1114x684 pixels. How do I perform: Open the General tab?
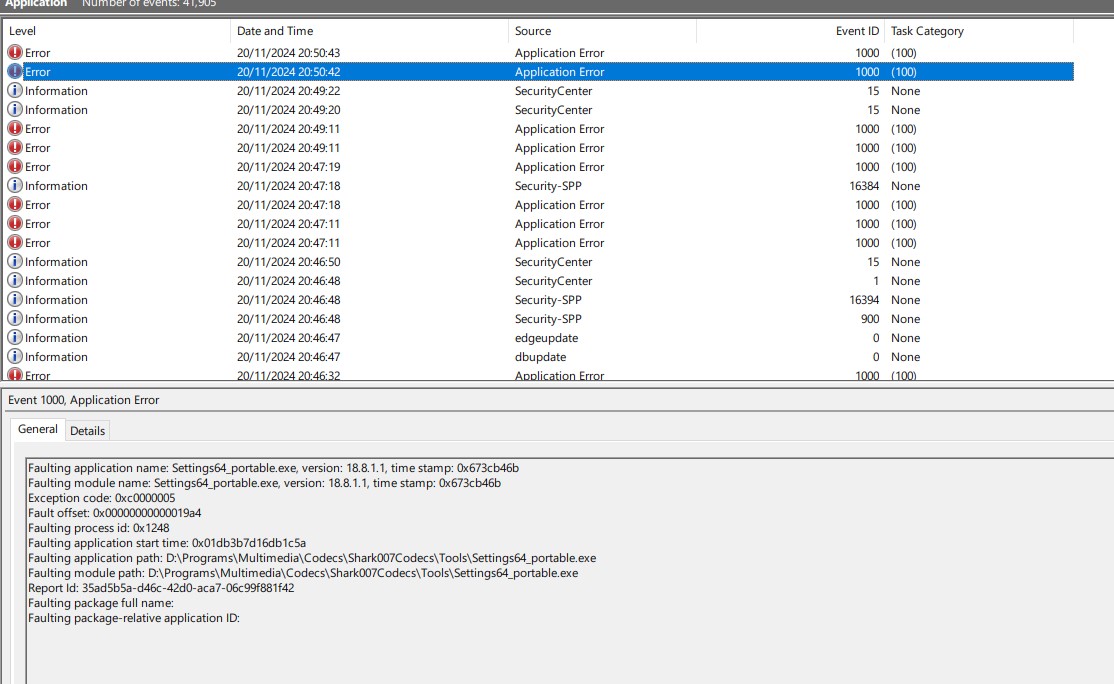click(38, 429)
